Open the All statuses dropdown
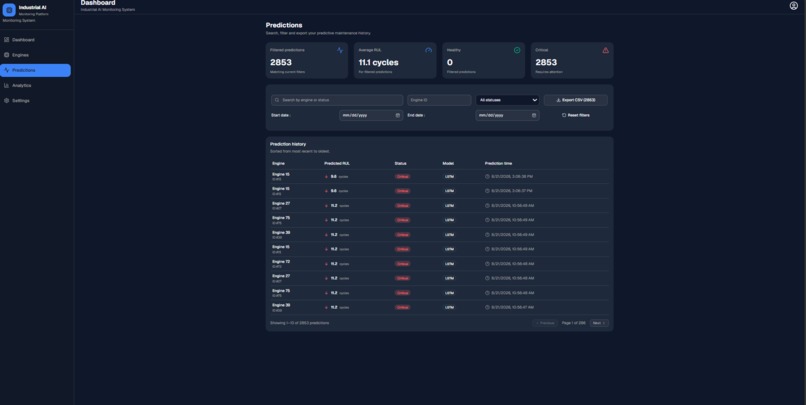 [507, 100]
